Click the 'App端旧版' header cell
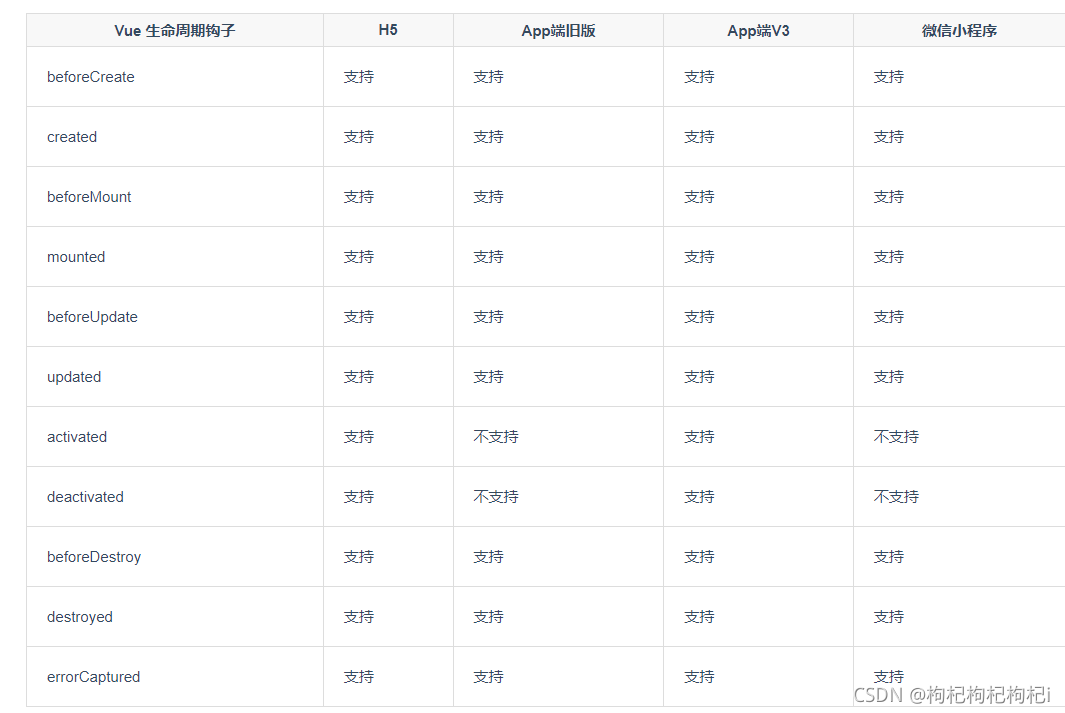 (558, 31)
